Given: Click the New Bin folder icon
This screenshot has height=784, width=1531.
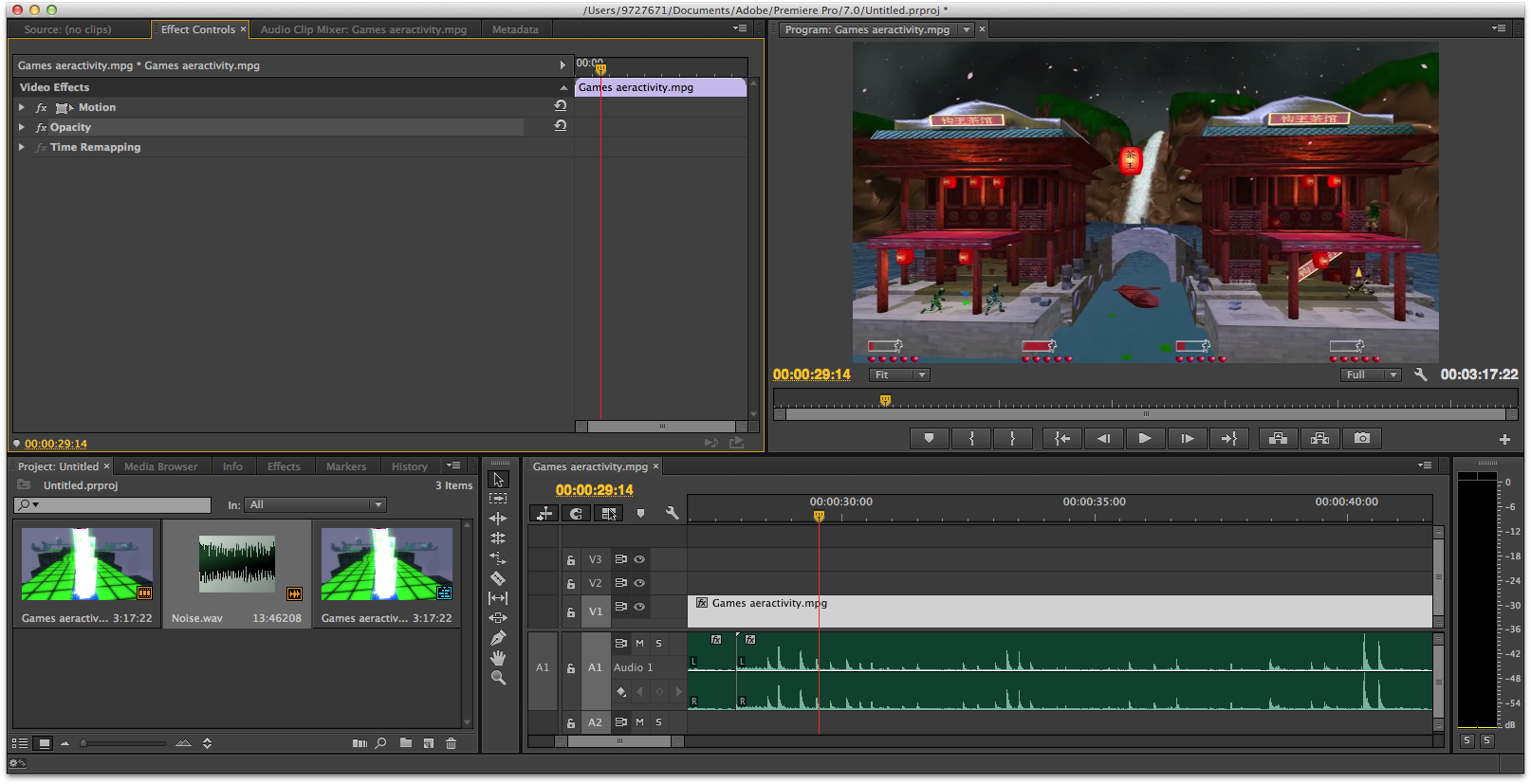Looking at the screenshot, I should point(406,743).
